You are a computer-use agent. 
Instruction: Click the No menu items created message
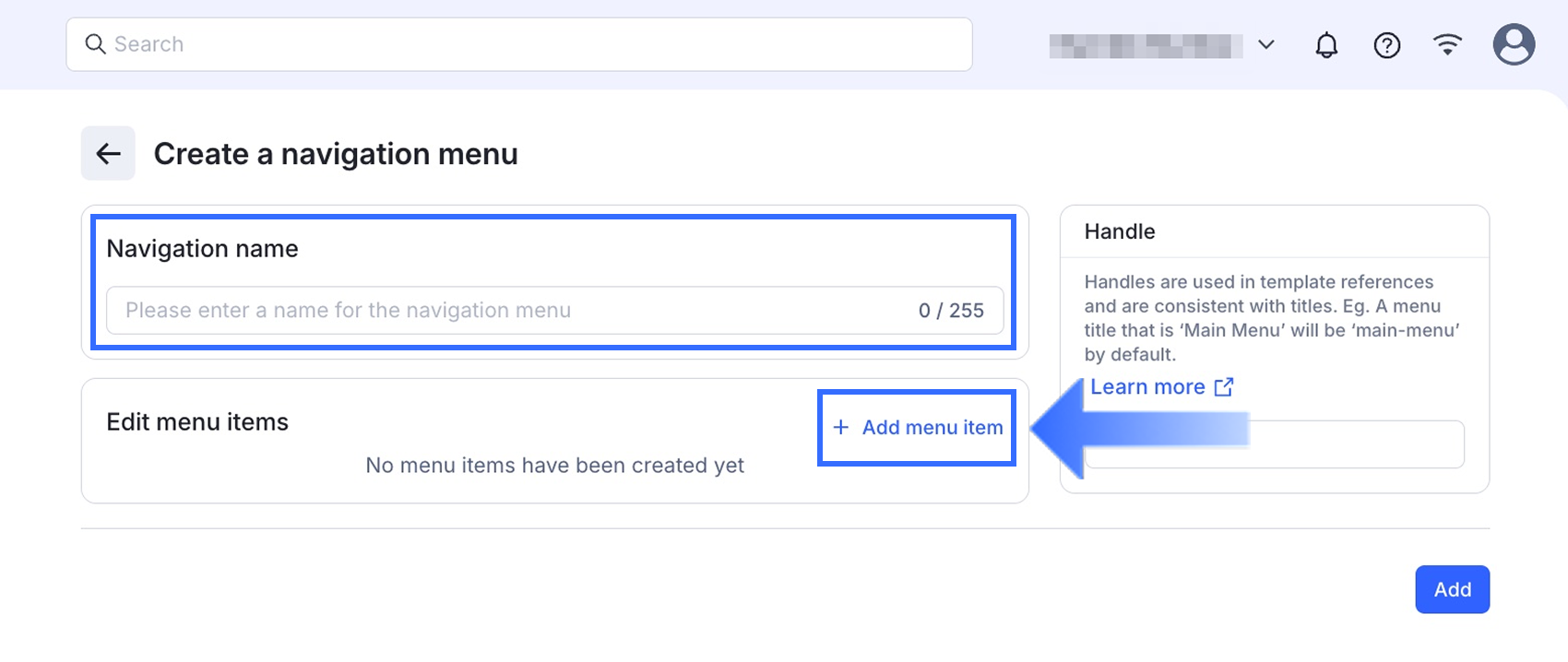554,466
